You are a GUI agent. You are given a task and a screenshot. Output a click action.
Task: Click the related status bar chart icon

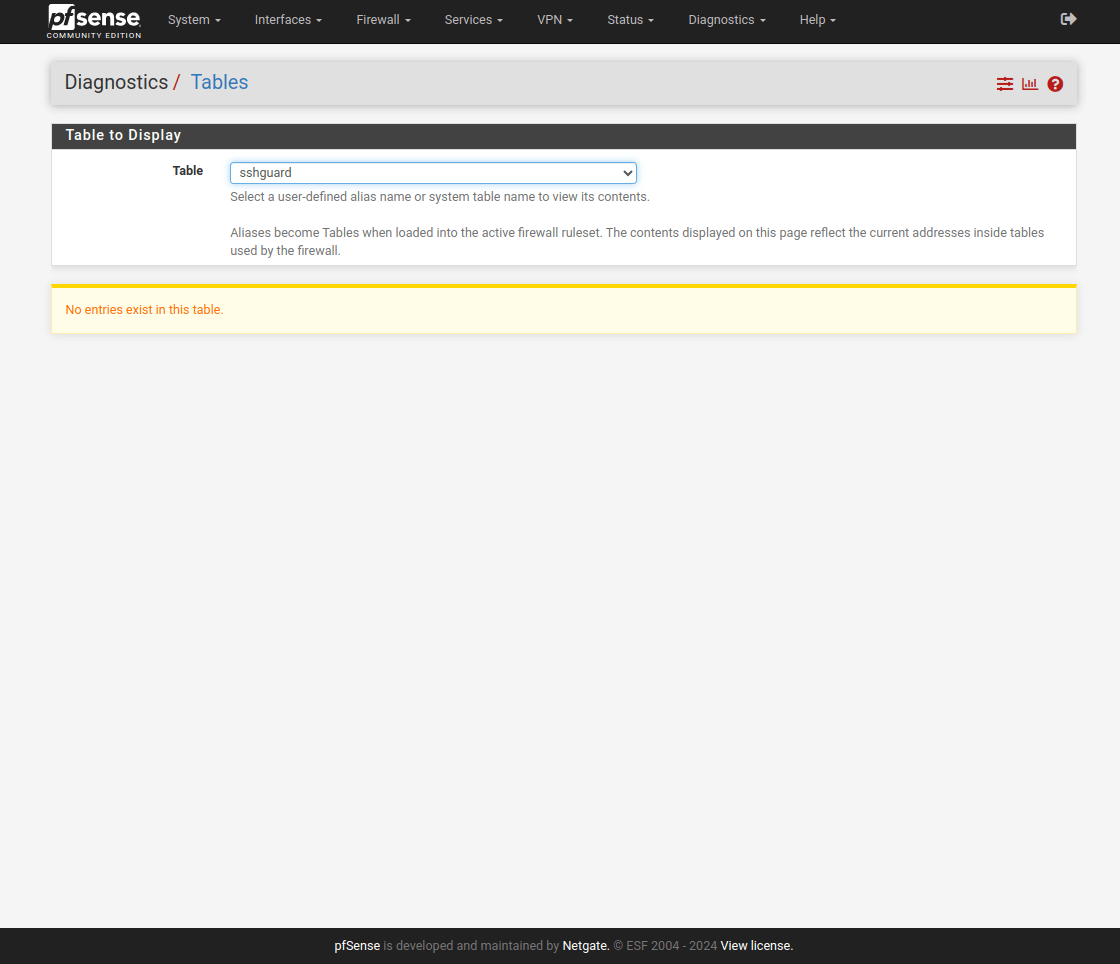click(1030, 84)
